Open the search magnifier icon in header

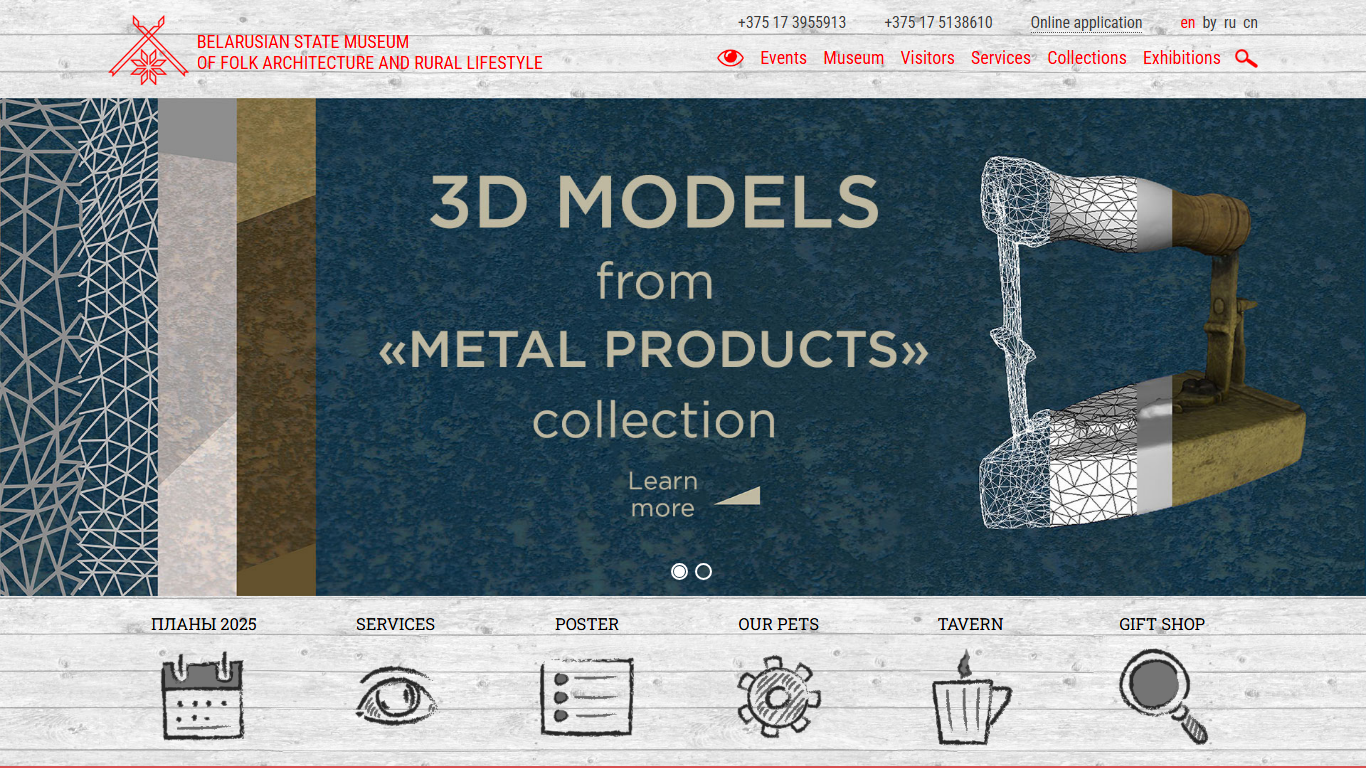tap(1246, 58)
